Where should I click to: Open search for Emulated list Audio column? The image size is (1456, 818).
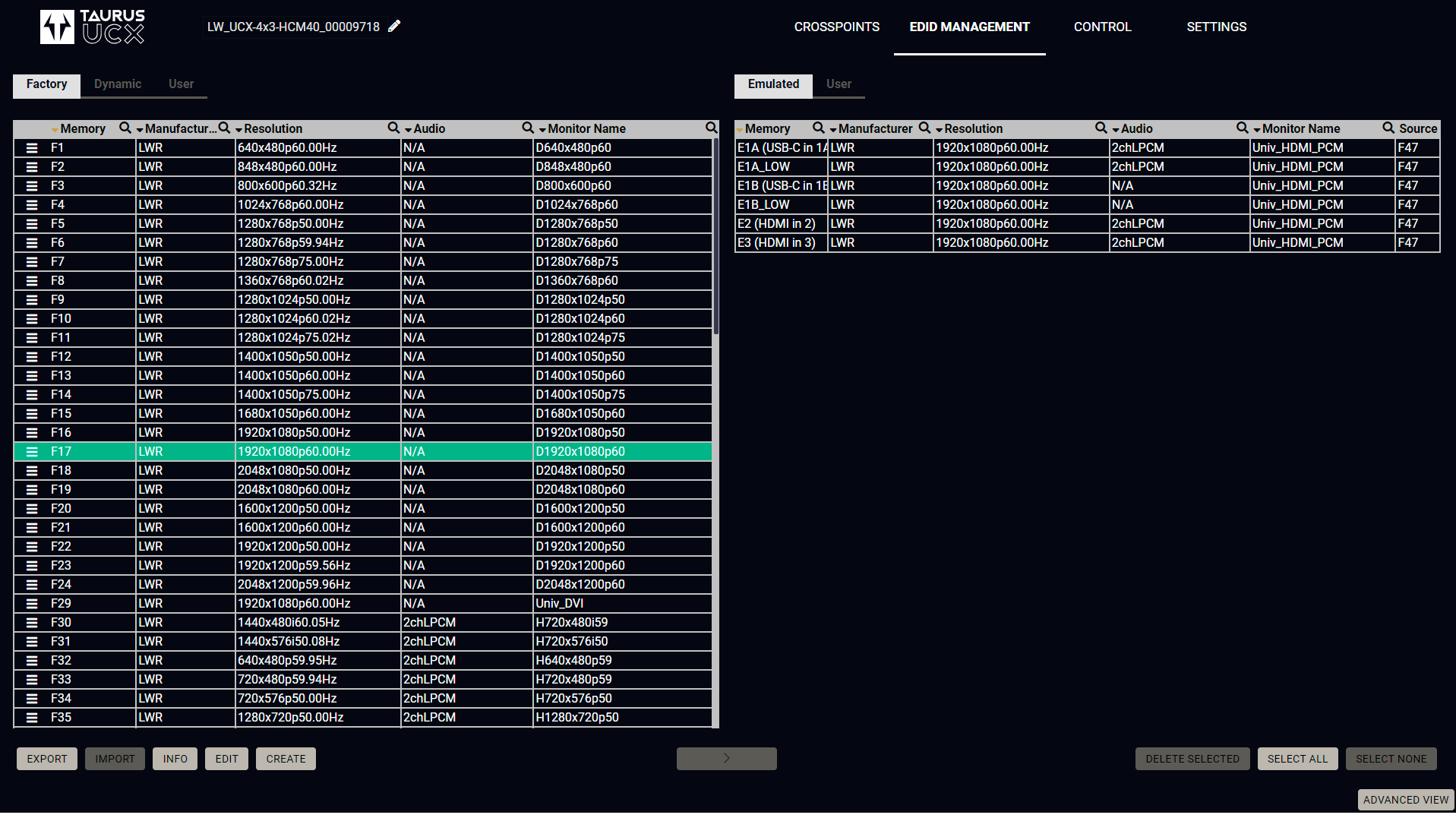coord(1242,128)
